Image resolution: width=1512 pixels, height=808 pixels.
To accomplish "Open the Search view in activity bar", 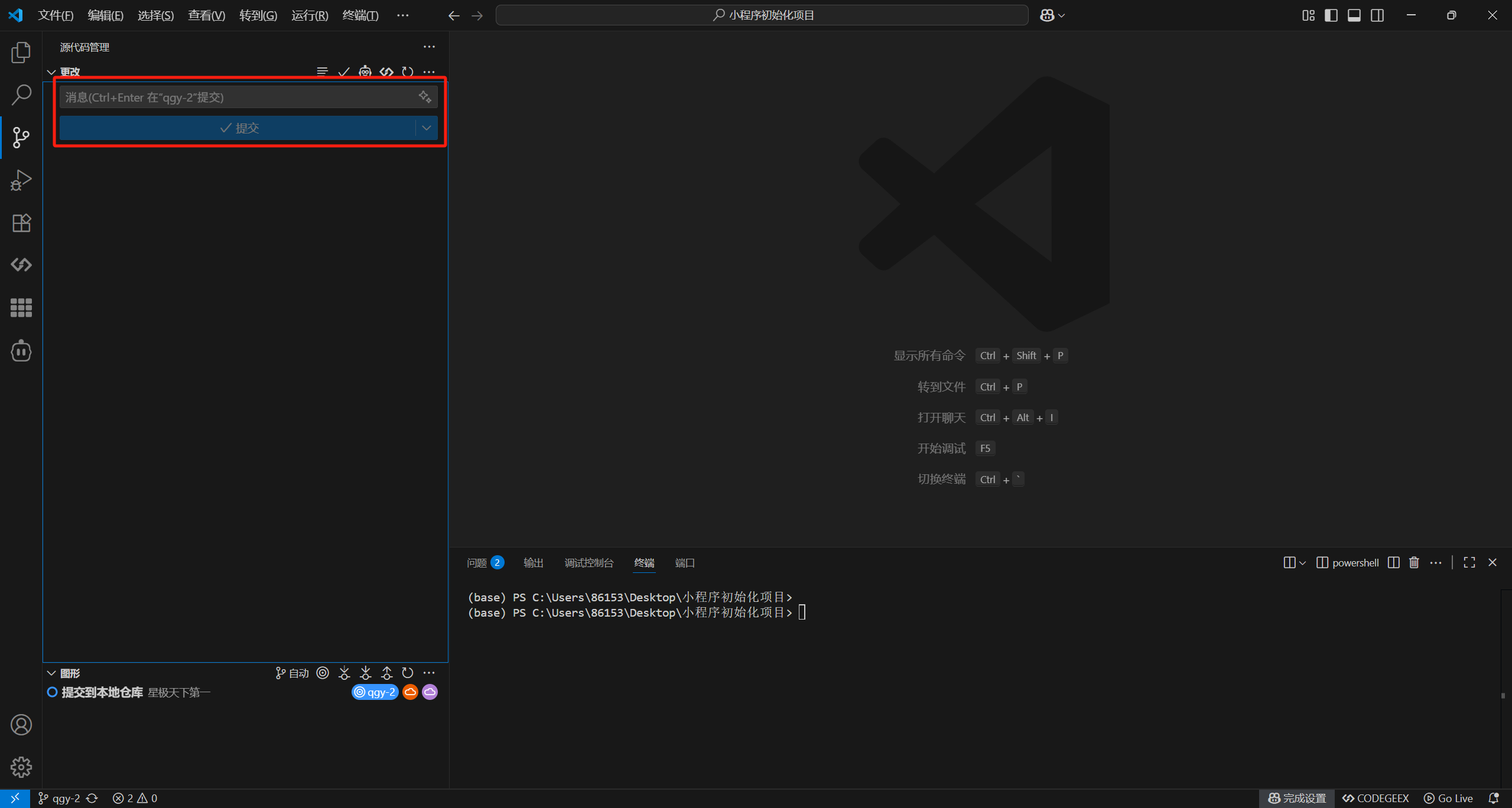I will [x=21, y=95].
